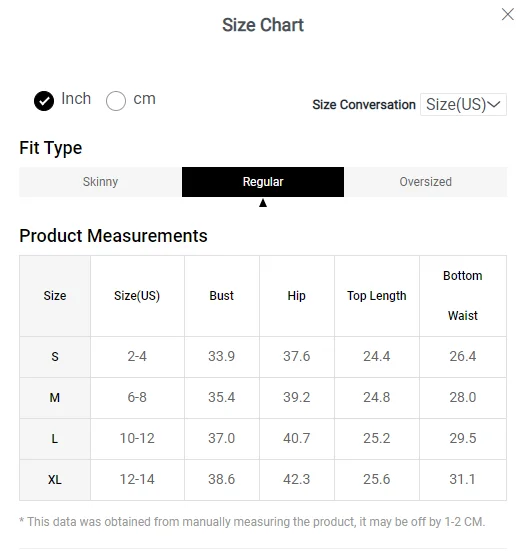Viewport: 526px width, 551px height.
Task: Click the dropdown chevron next to Size(US)
Action: 494,104
